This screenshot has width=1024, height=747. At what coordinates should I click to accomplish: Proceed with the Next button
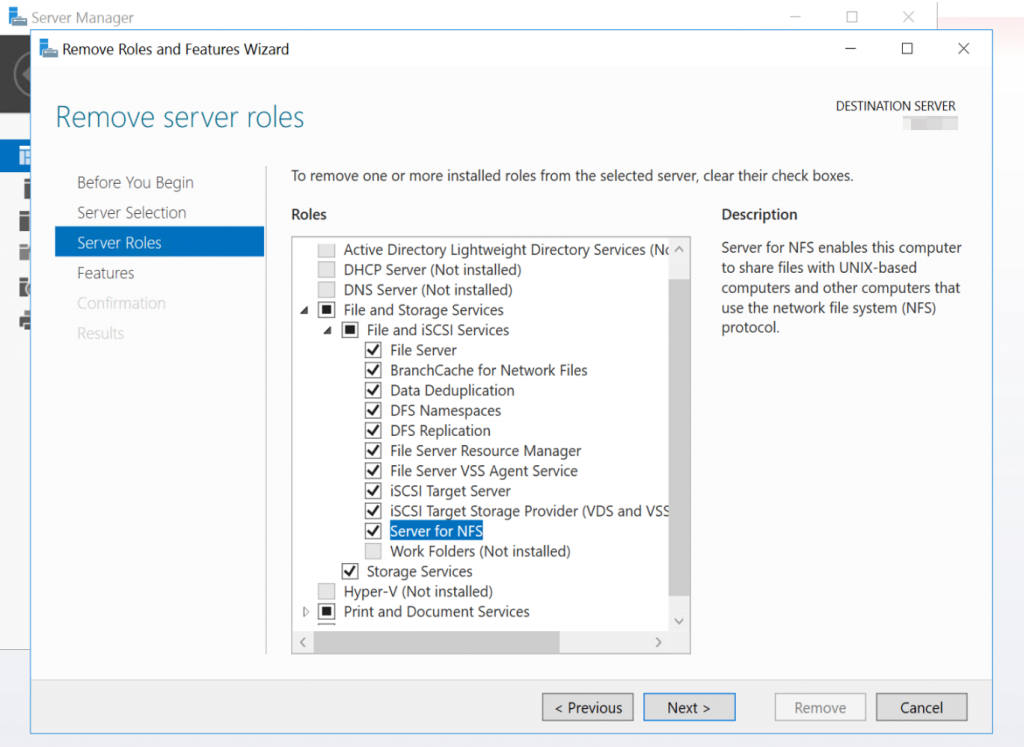click(x=689, y=707)
